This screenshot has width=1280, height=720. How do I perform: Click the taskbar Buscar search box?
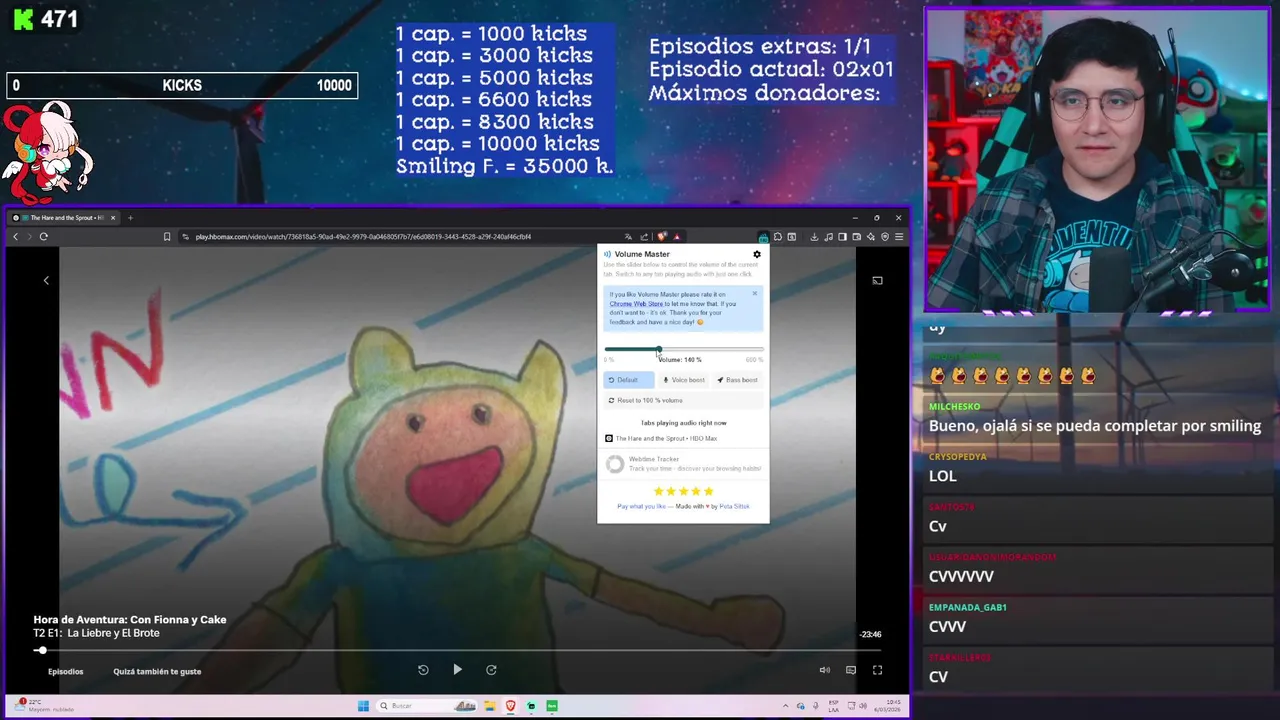(x=426, y=706)
